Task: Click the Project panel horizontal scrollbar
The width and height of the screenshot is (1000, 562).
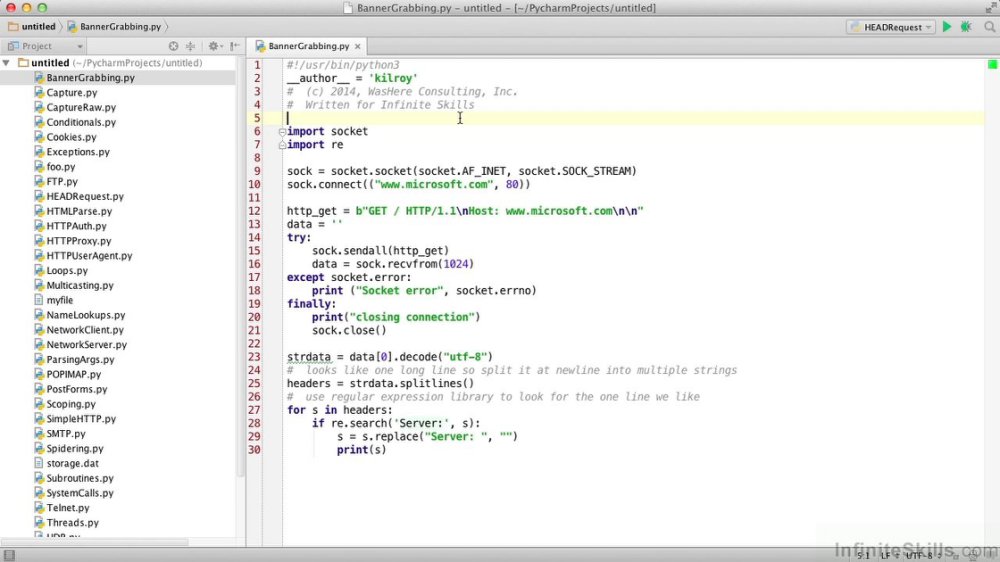Action: 94,542
